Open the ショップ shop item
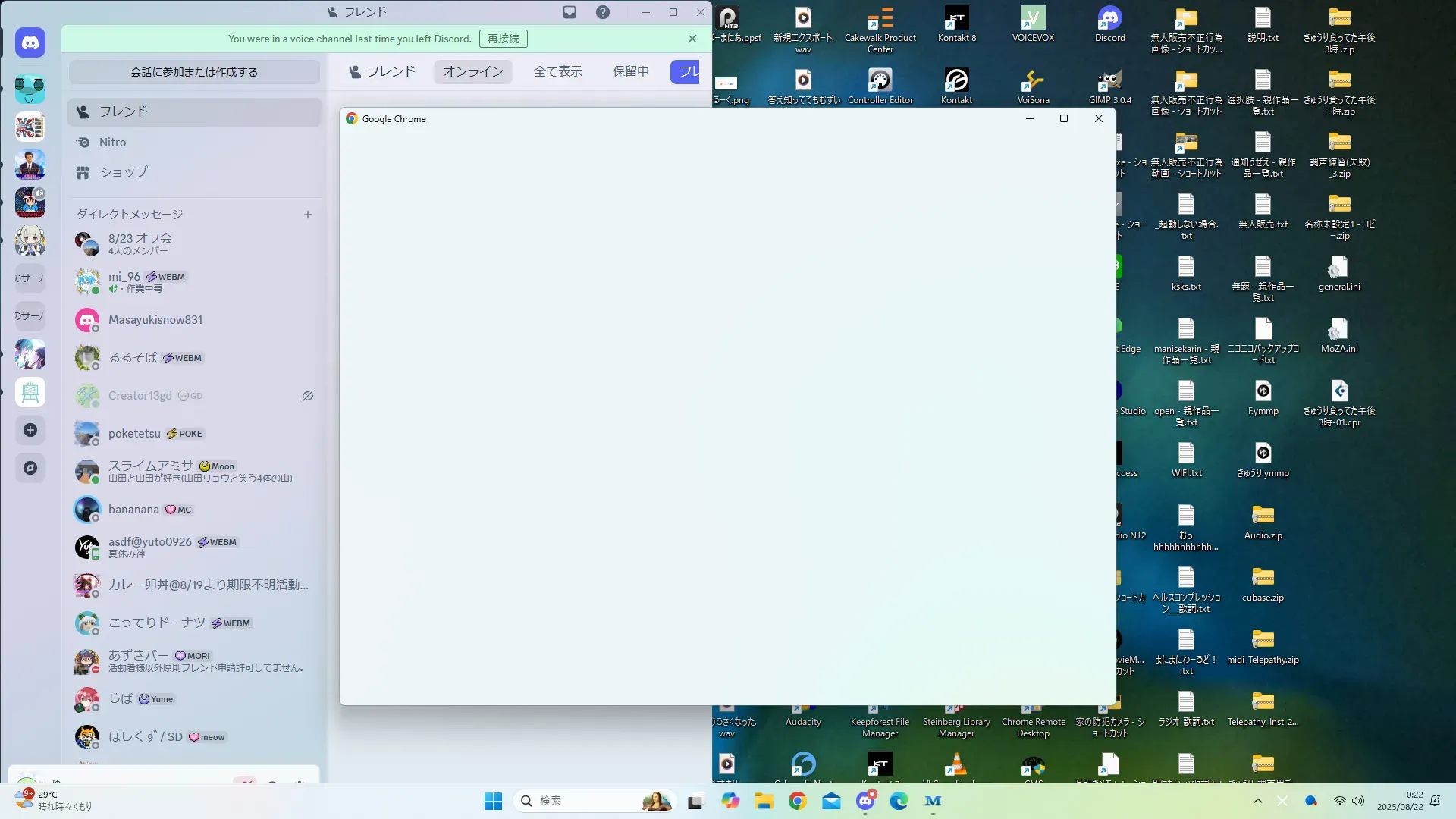The height and width of the screenshot is (819, 1456). click(123, 172)
